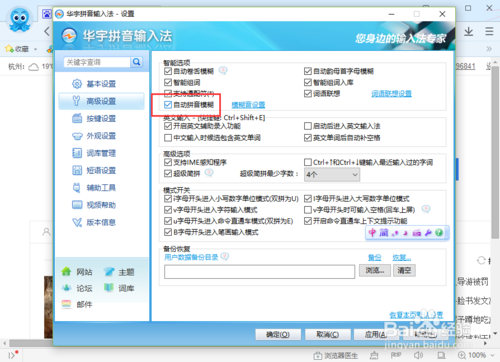
Task: Open the 词库 dictionary shortcut
Action: (x=119, y=288)
